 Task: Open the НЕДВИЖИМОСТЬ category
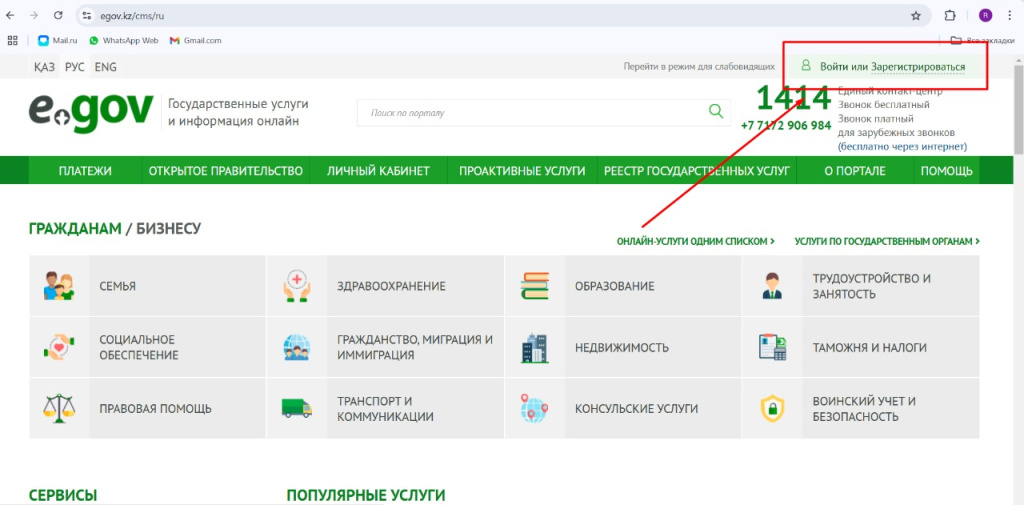pos(623,348)
